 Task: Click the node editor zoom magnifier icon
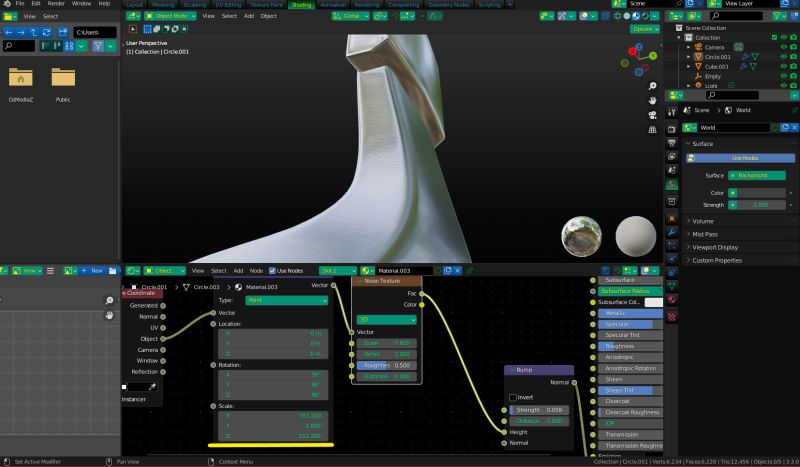pos(109,301)
